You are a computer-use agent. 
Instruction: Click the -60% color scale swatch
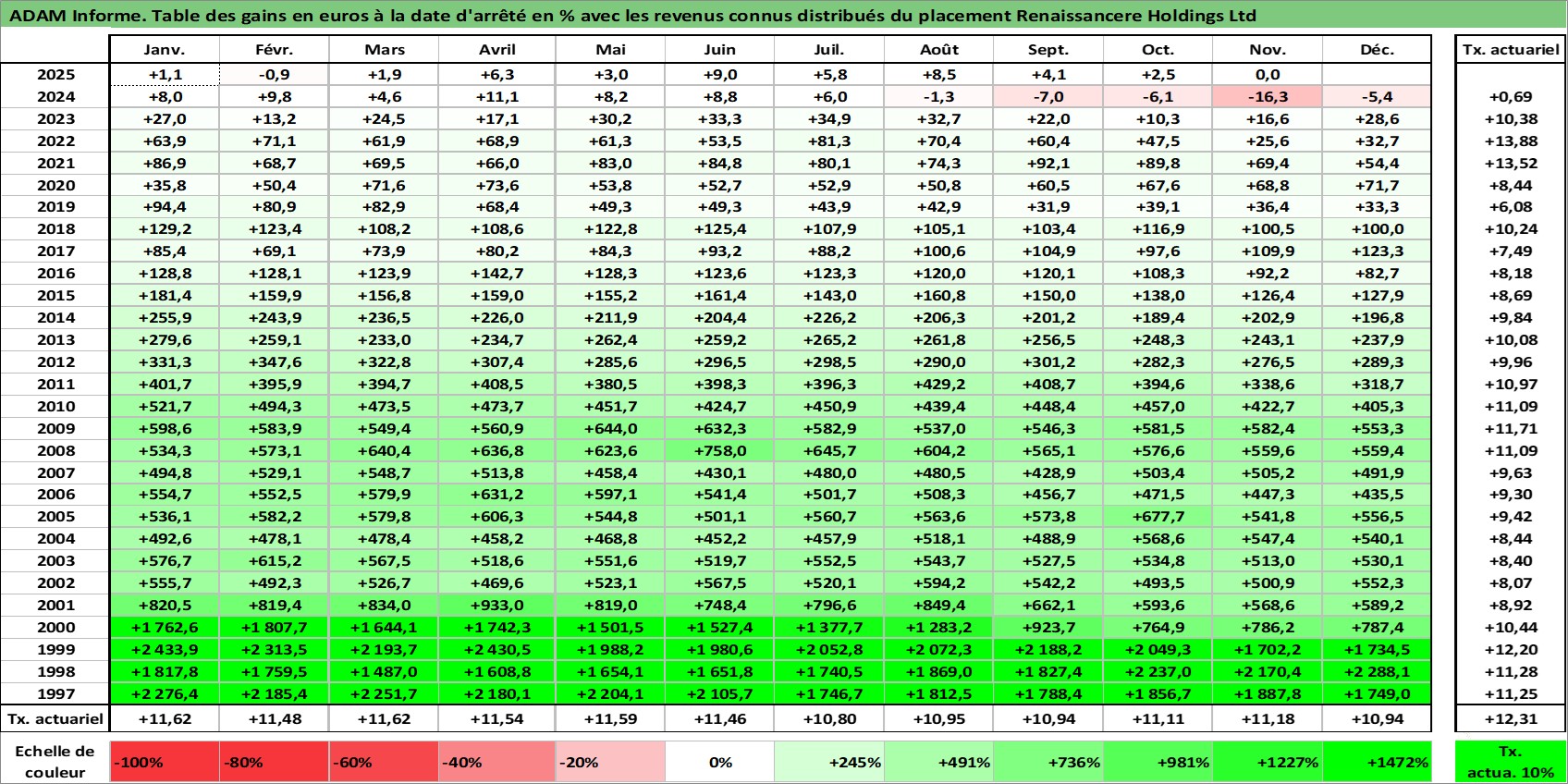(384, 762)
